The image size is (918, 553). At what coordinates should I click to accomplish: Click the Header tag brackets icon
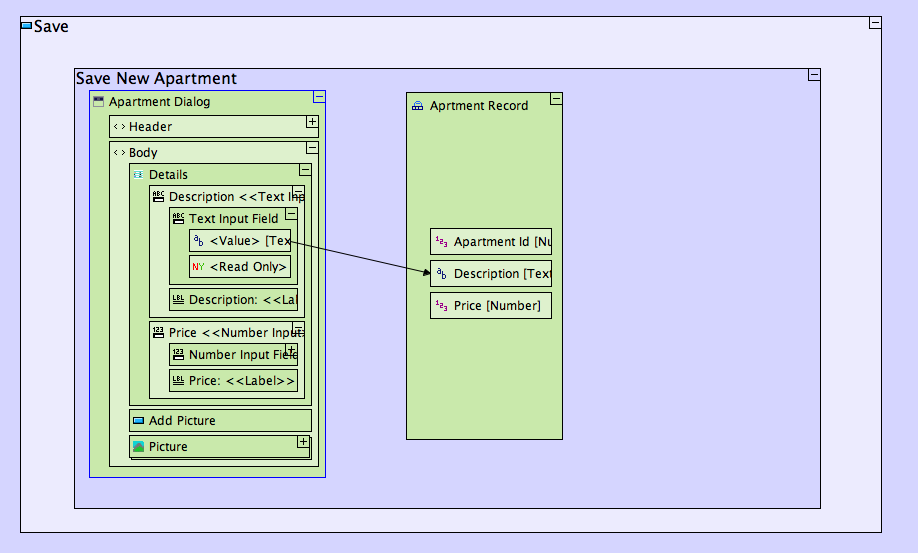pyautogui.click(x=118, y=127)
